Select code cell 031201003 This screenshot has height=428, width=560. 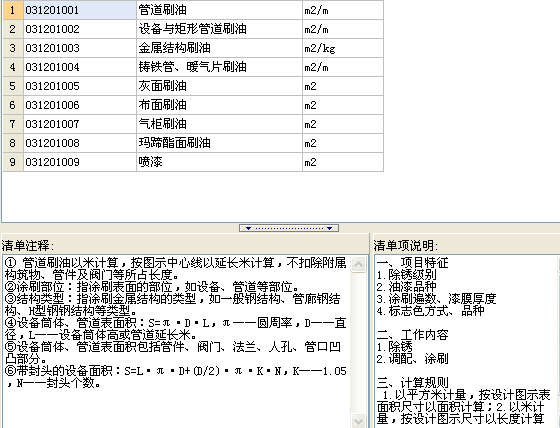(80, 48)
